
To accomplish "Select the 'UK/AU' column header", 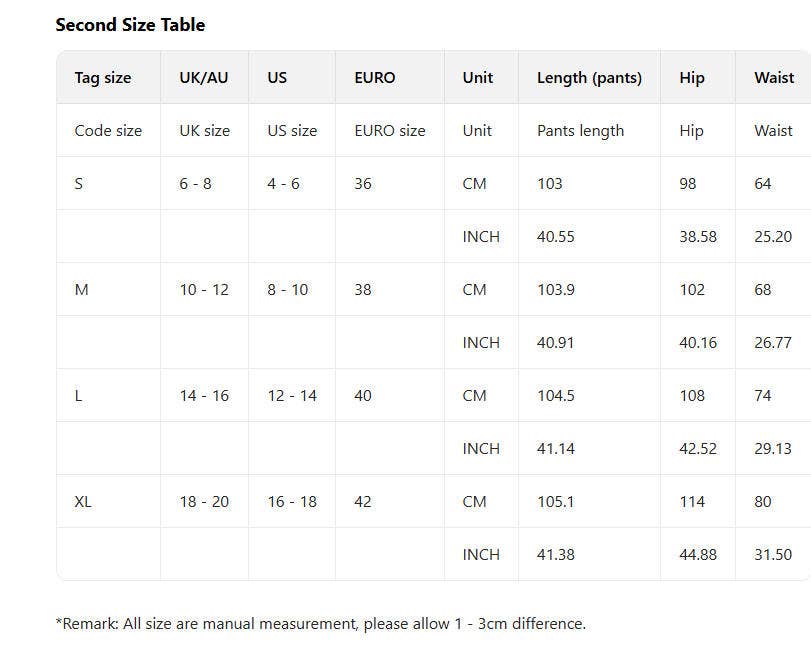I will click(x=203, y=78).
